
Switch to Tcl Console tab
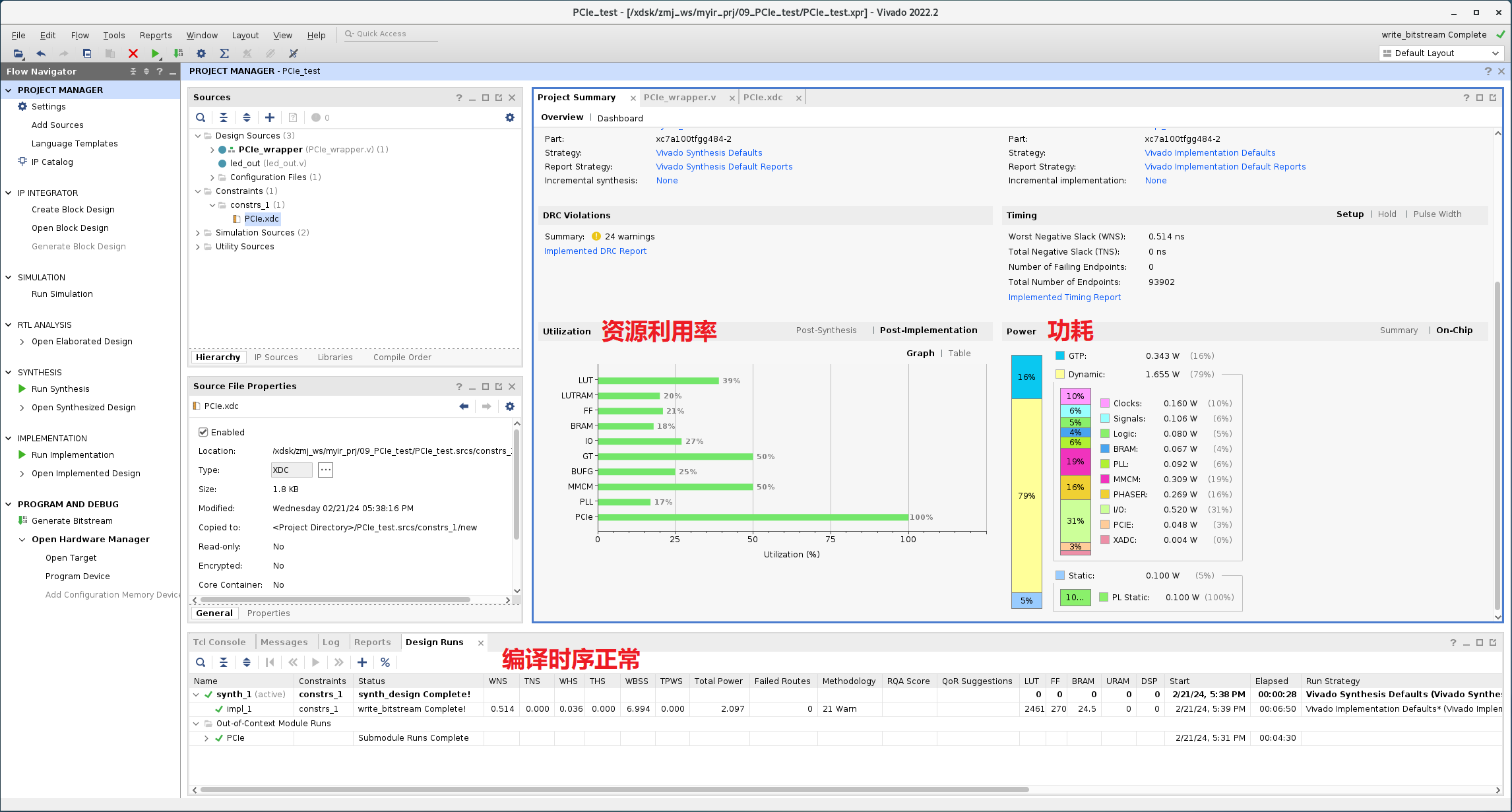coord(219,642)
